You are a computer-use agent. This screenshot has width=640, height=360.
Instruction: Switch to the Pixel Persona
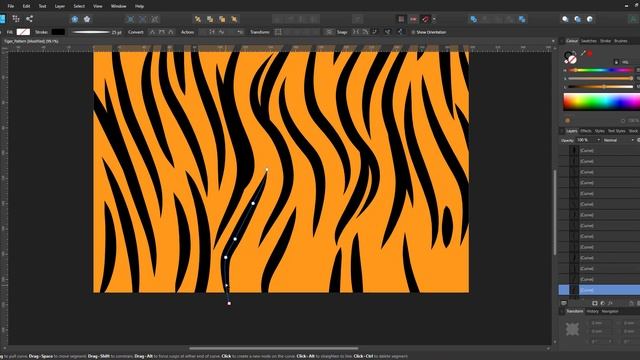point(16,19)
